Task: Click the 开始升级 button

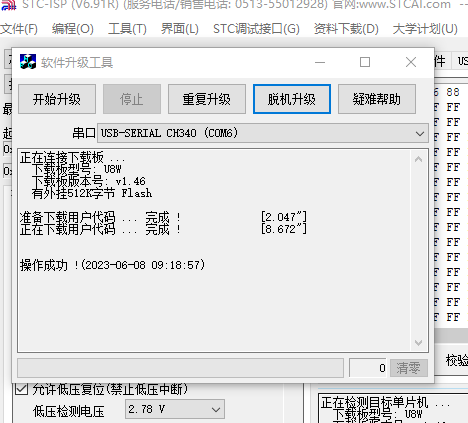Action: (x=57, y=99)
